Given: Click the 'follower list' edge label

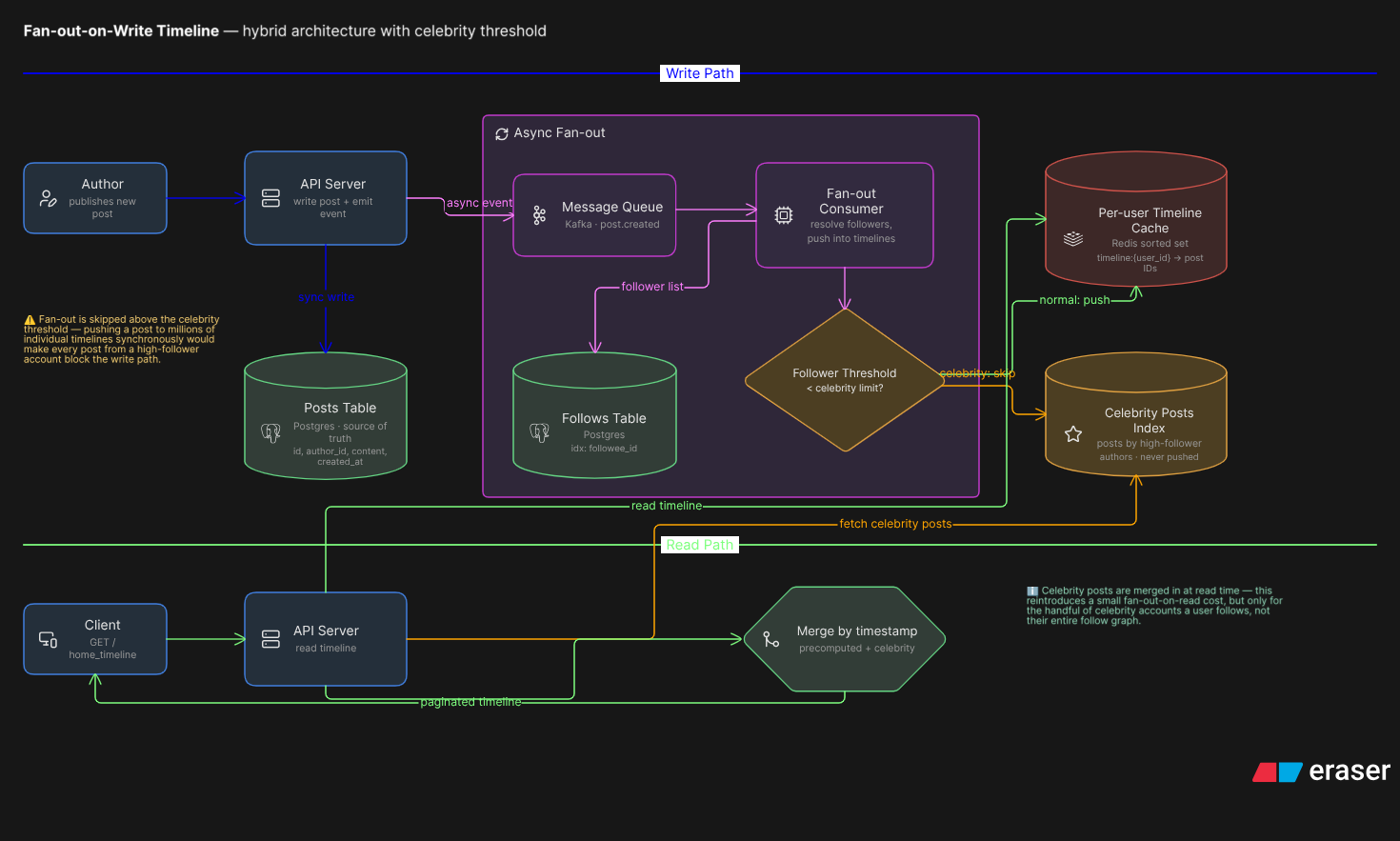Looking at the screenshot, I should (x=652, y=287).
